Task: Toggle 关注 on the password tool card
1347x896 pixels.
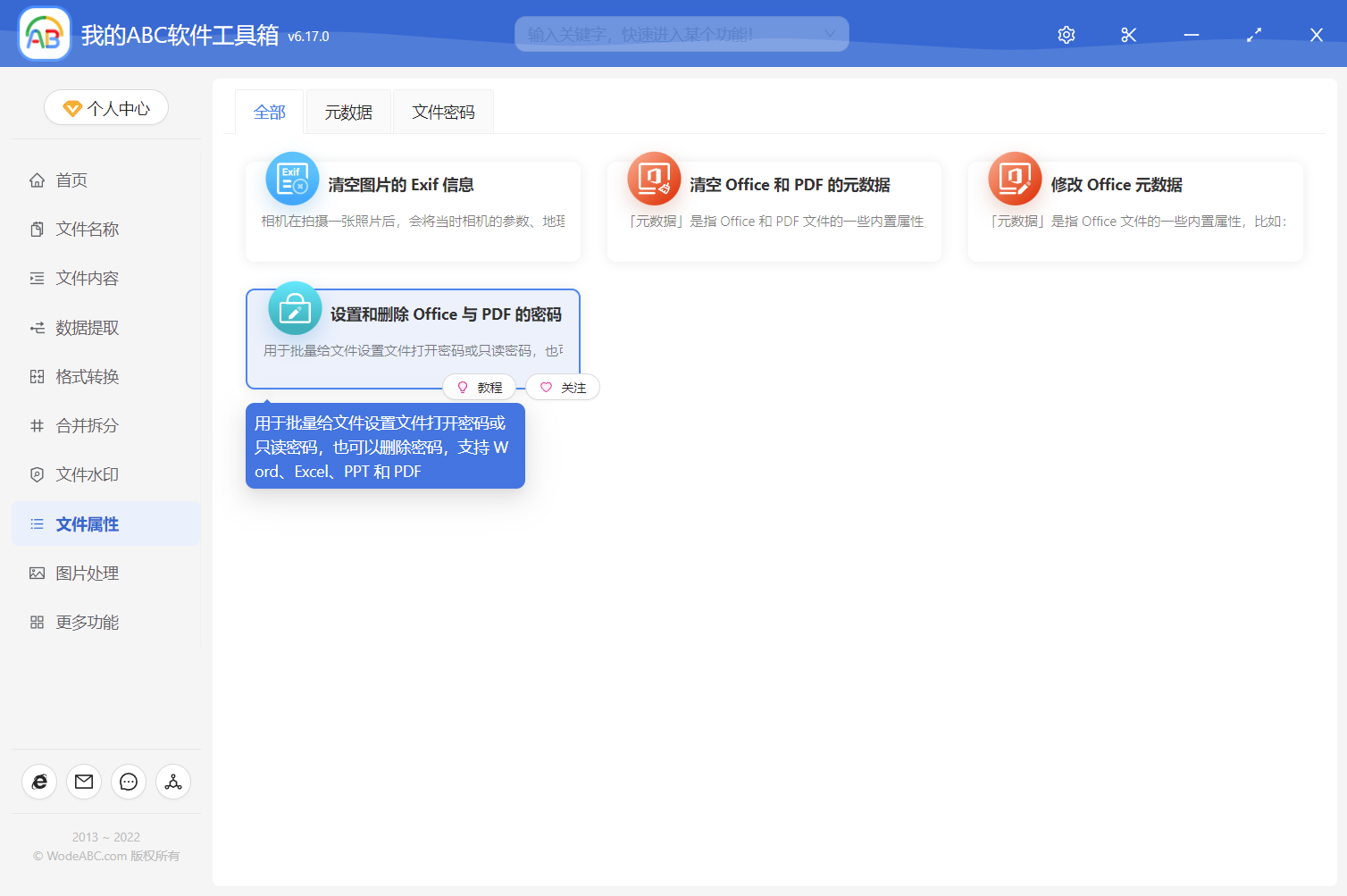Action: pos(562,387)
